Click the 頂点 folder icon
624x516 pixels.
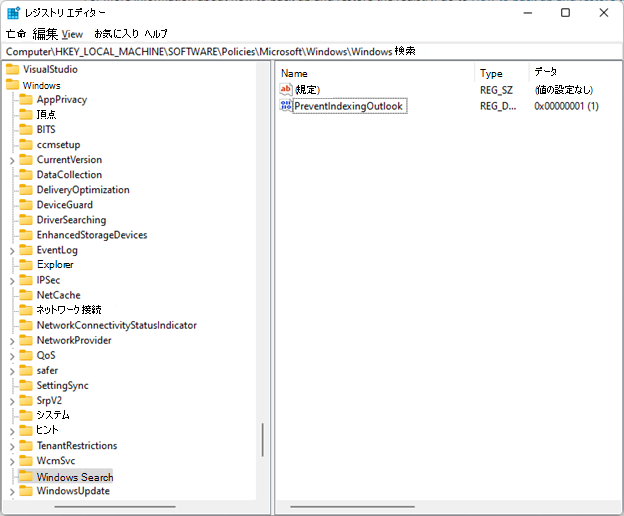click(26, 115)
